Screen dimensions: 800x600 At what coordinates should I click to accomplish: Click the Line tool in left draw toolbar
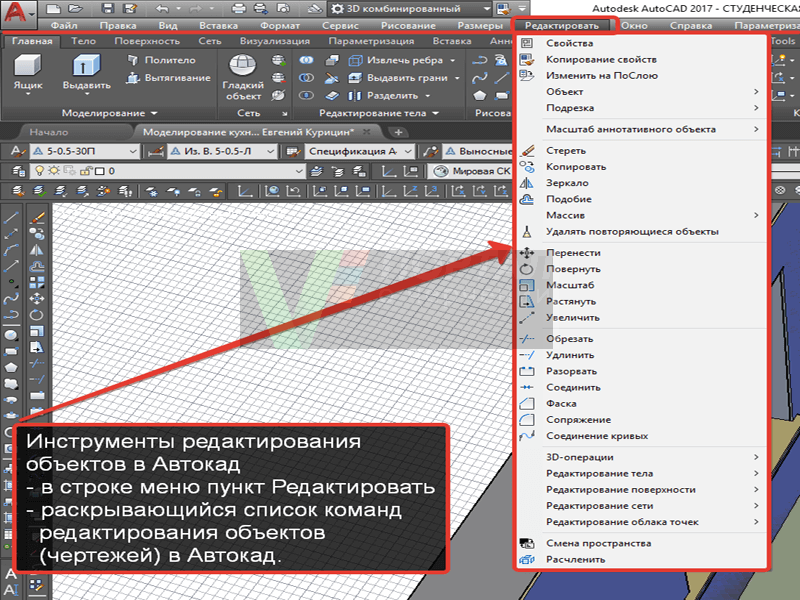point(11,217)
